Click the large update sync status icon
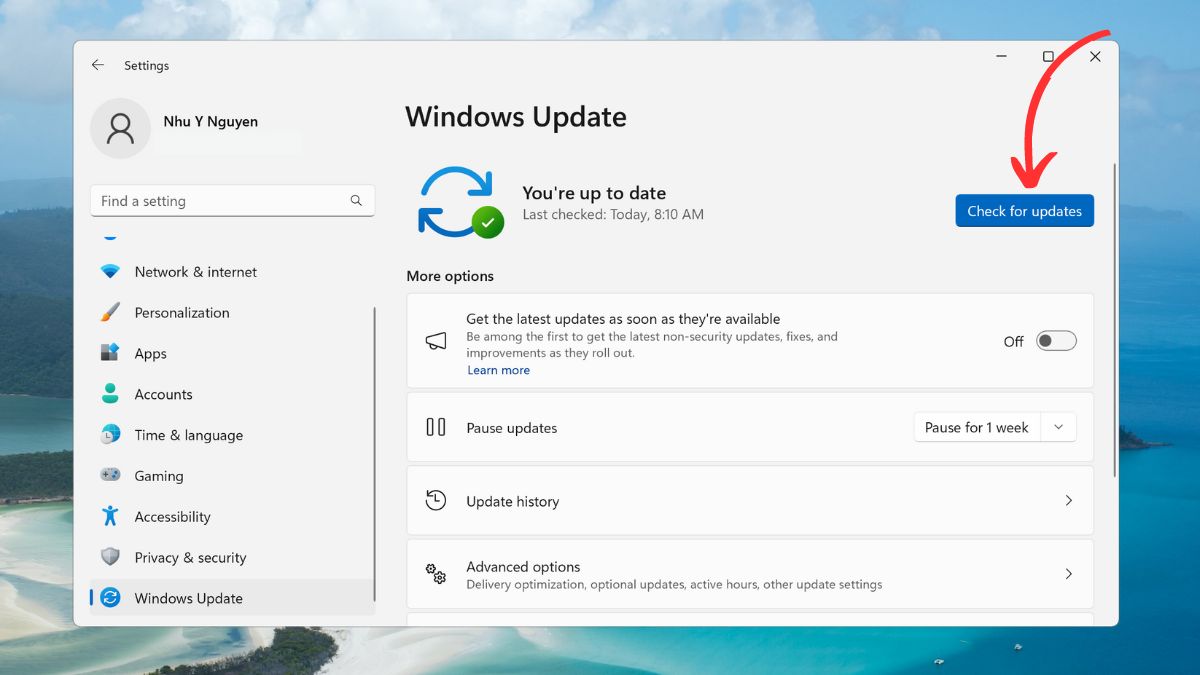The width and height of the screenshot is (1200, 675). [x=459, y=202]
